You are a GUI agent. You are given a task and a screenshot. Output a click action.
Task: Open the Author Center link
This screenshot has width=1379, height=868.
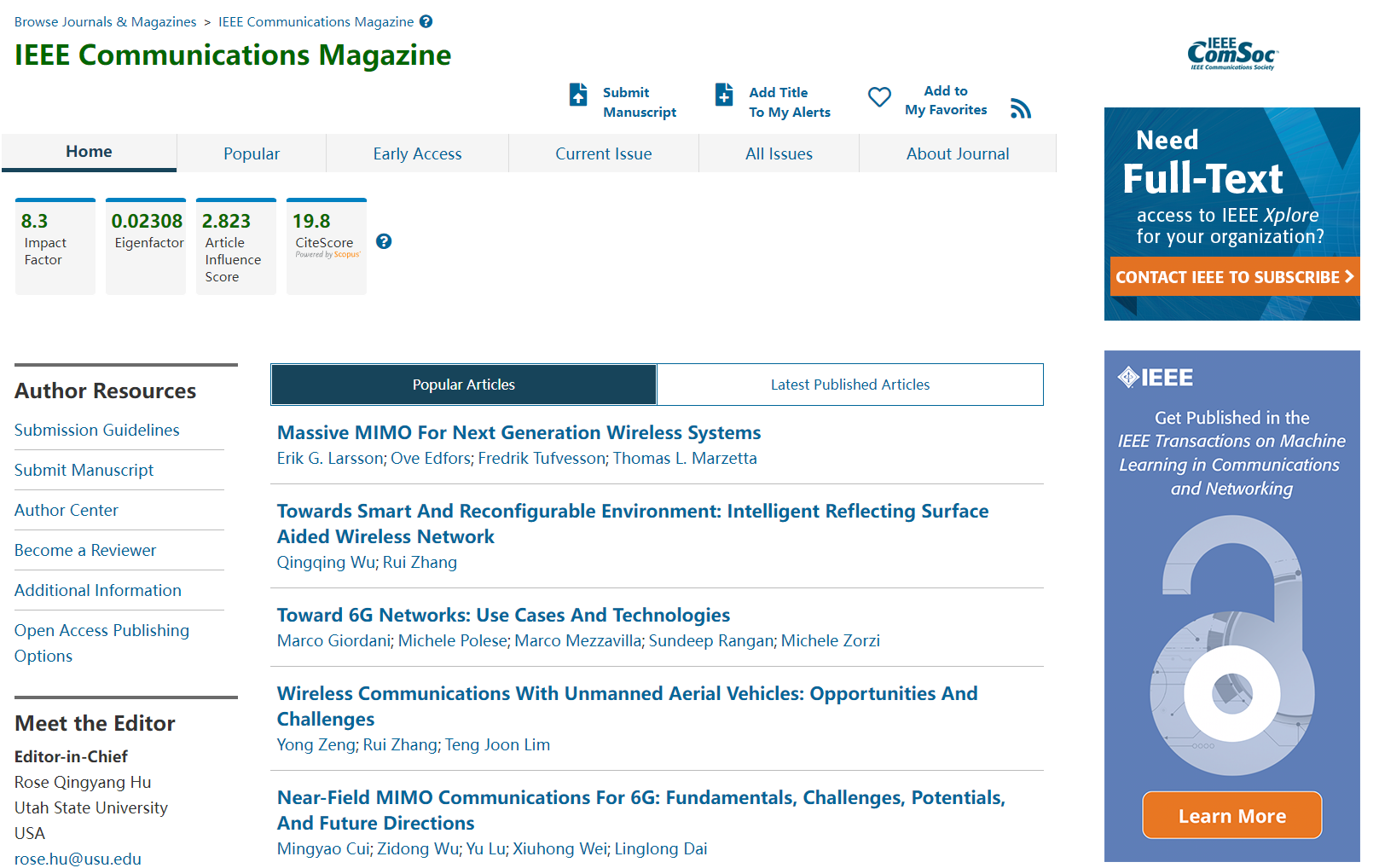(x=67, y=510)
